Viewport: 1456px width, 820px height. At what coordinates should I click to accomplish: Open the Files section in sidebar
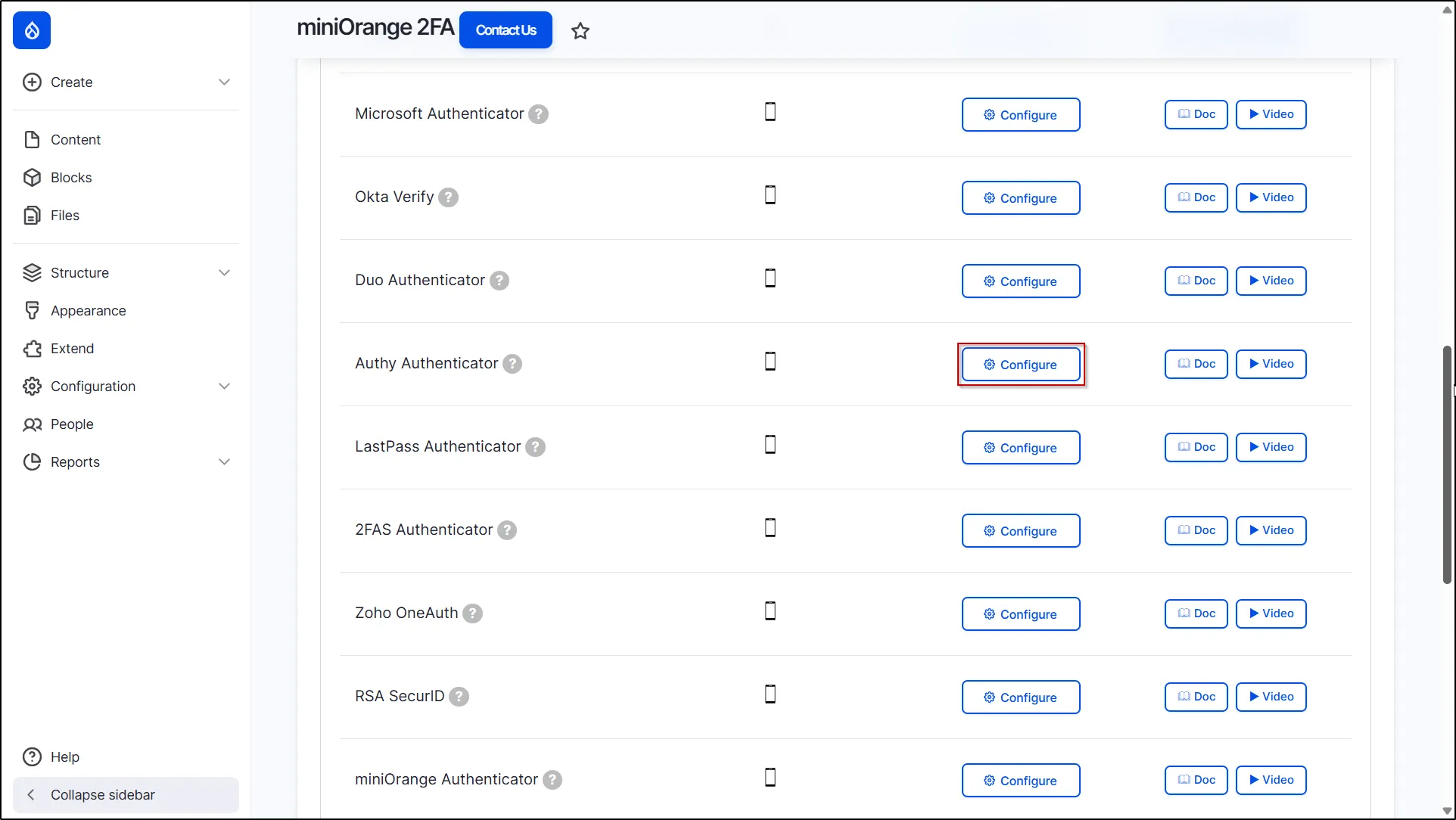point(126,216)
